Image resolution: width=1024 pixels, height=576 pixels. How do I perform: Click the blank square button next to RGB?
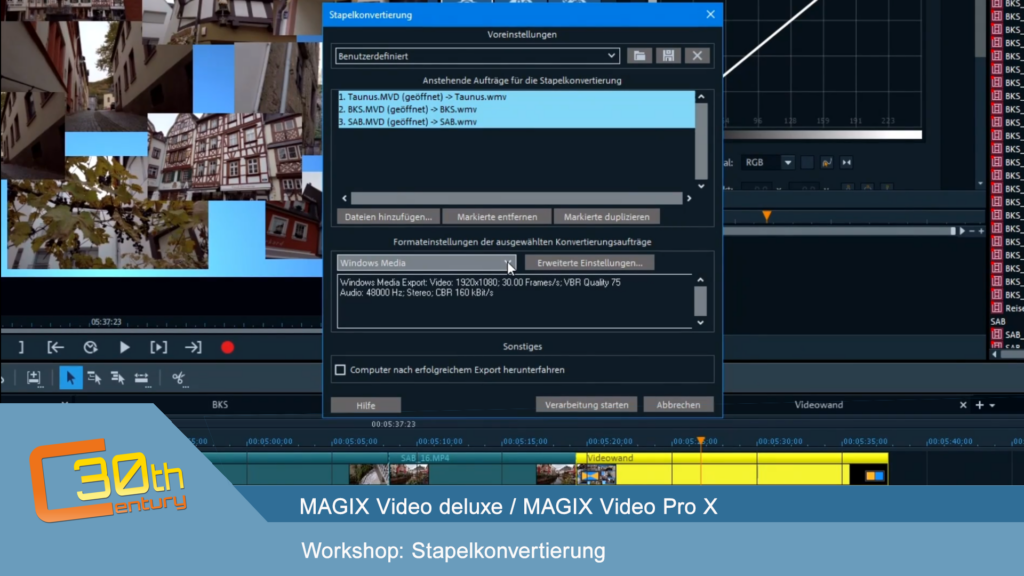807,163
